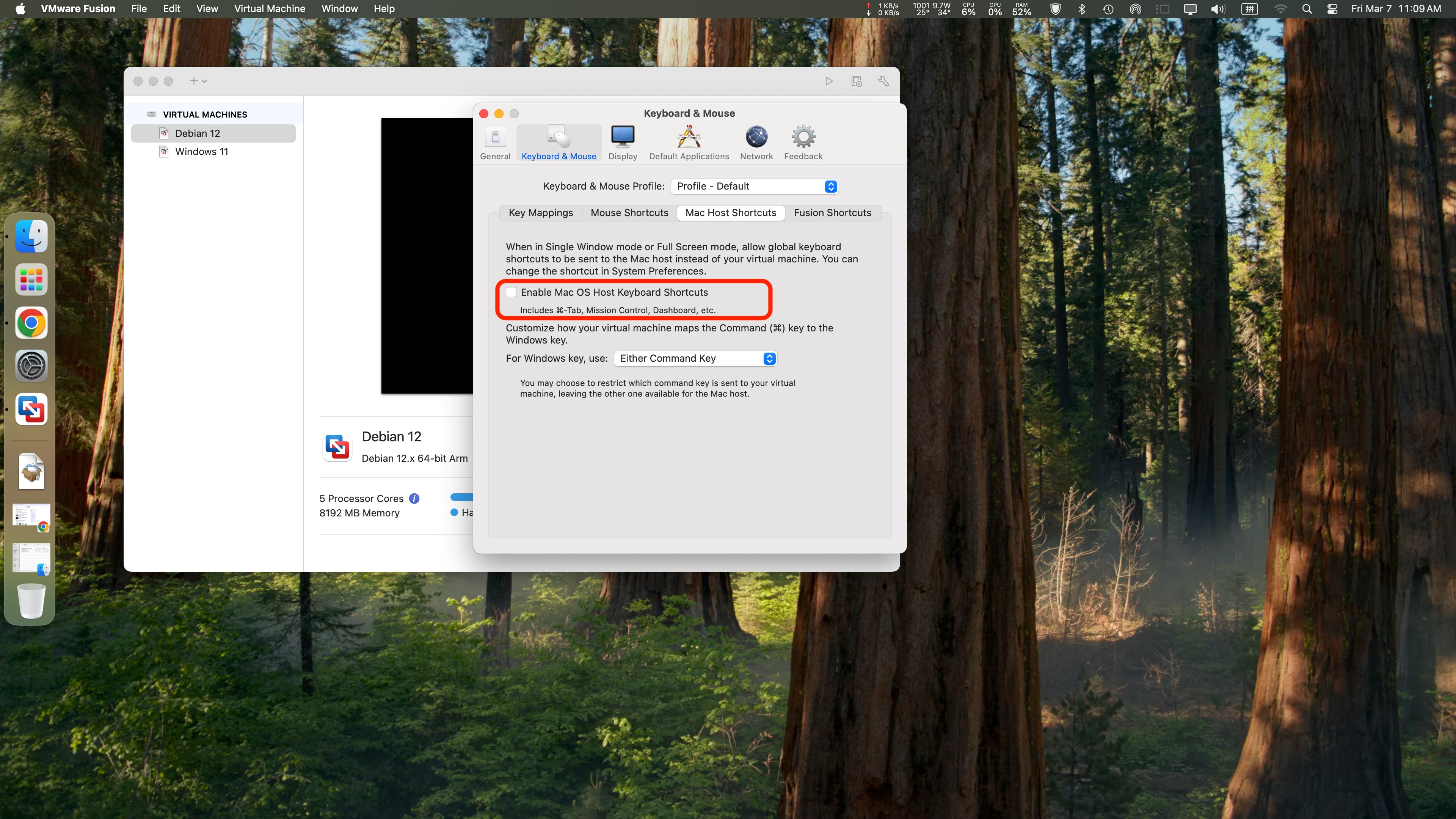This screenshot has width=1456, height=819.
Task: Start the VM with the play button
Action: tap(828, 82)
